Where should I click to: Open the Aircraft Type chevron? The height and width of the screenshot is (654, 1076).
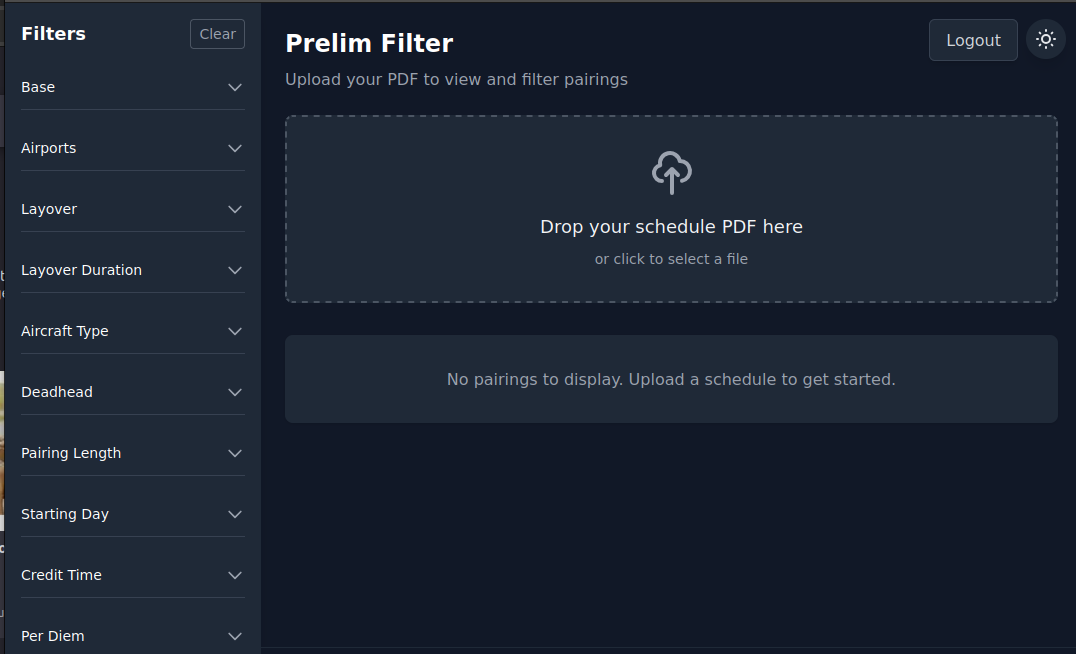(x=235, y=331)
